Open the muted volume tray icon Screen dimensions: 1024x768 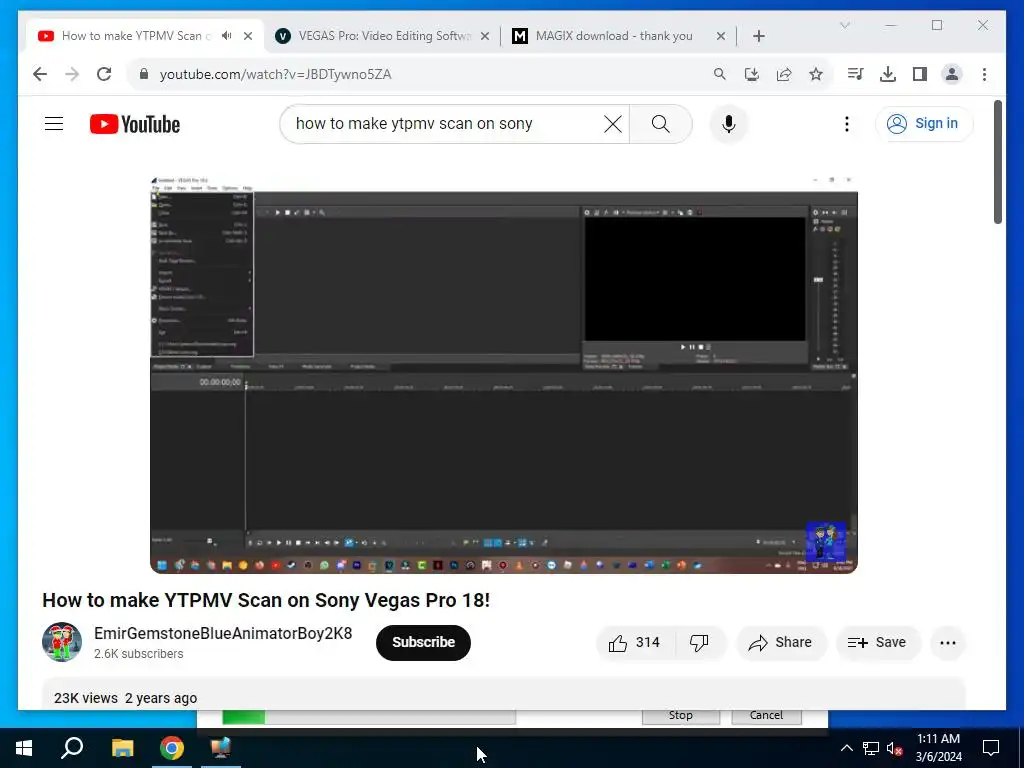[894, 748]
